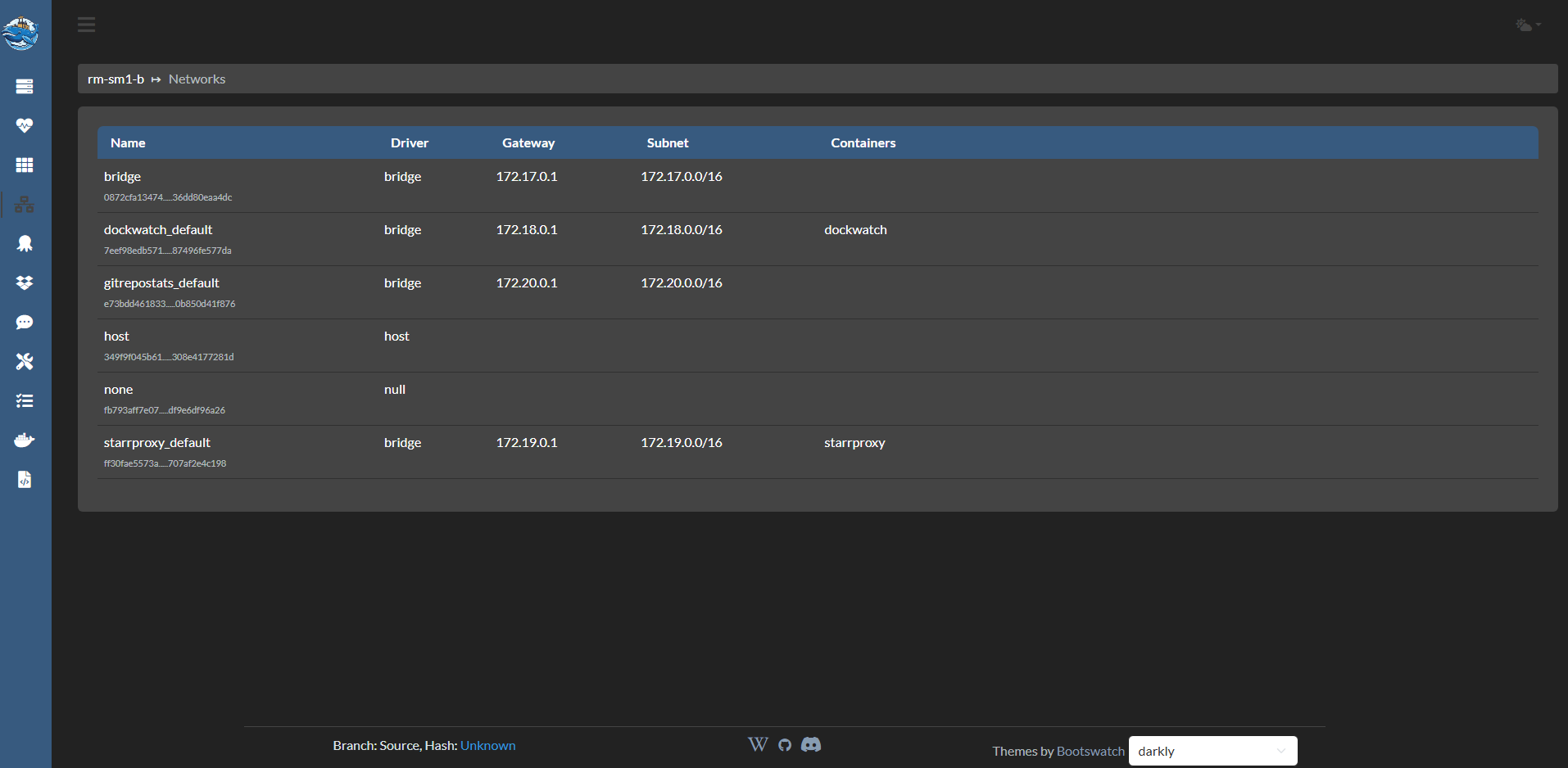The image size is (1568, 768).
Task: Click the dockwatch container name
Action: pyautogui.click(x=855, y=229)
